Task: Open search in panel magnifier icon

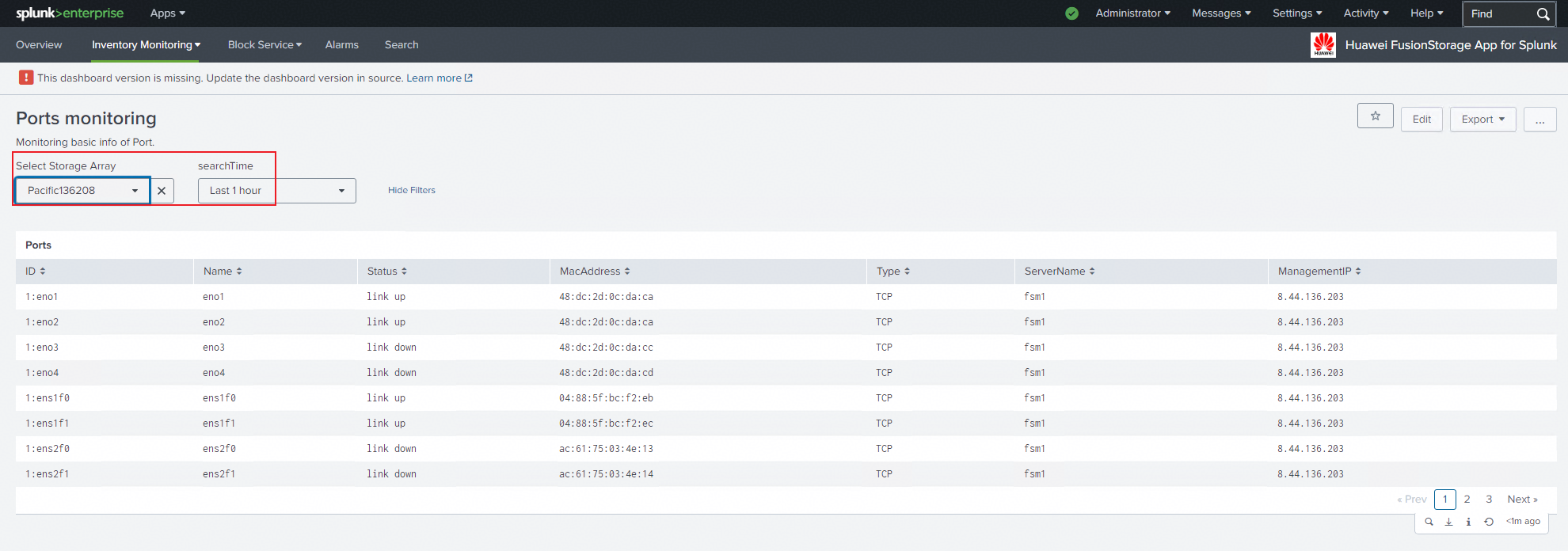Action: (x=1429, y=522)
